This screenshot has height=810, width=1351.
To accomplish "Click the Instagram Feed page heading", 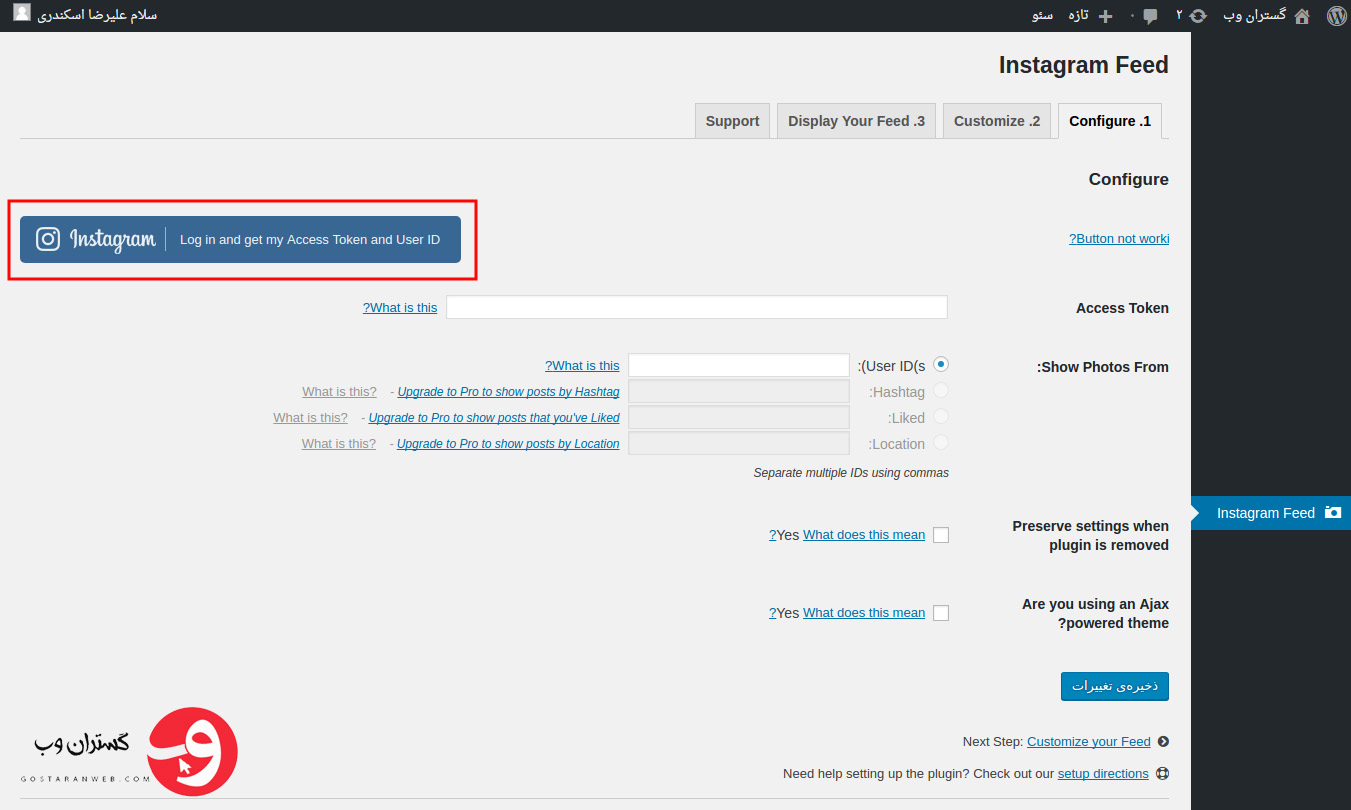I will pyautogui.click(x=1084, y=66).
